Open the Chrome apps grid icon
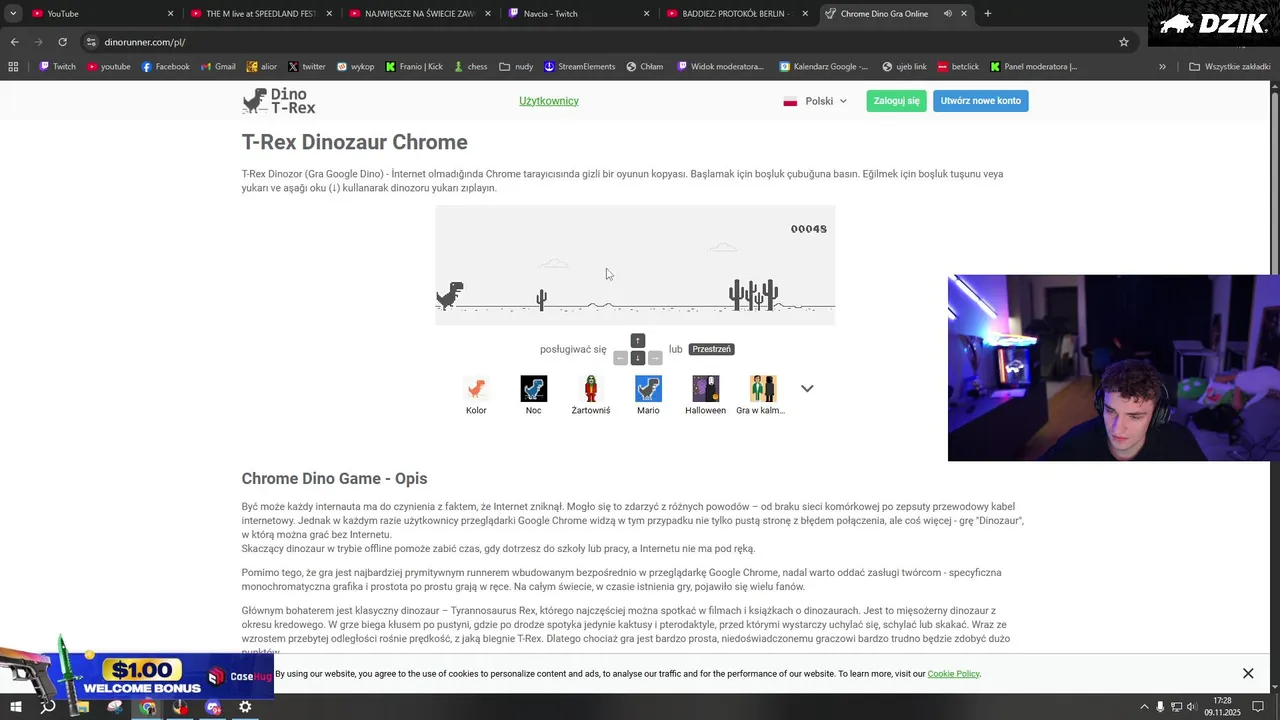This screenshot has height=720, width=1280. point(13,67)
